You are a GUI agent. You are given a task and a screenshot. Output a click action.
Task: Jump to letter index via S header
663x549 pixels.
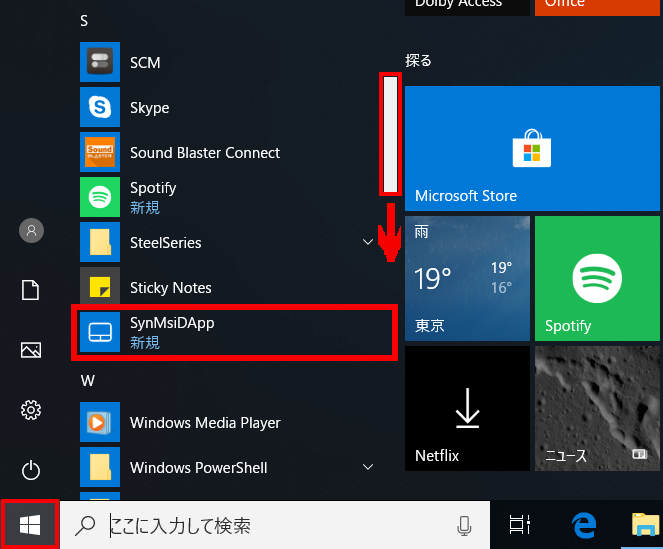(x=84, y=21)
